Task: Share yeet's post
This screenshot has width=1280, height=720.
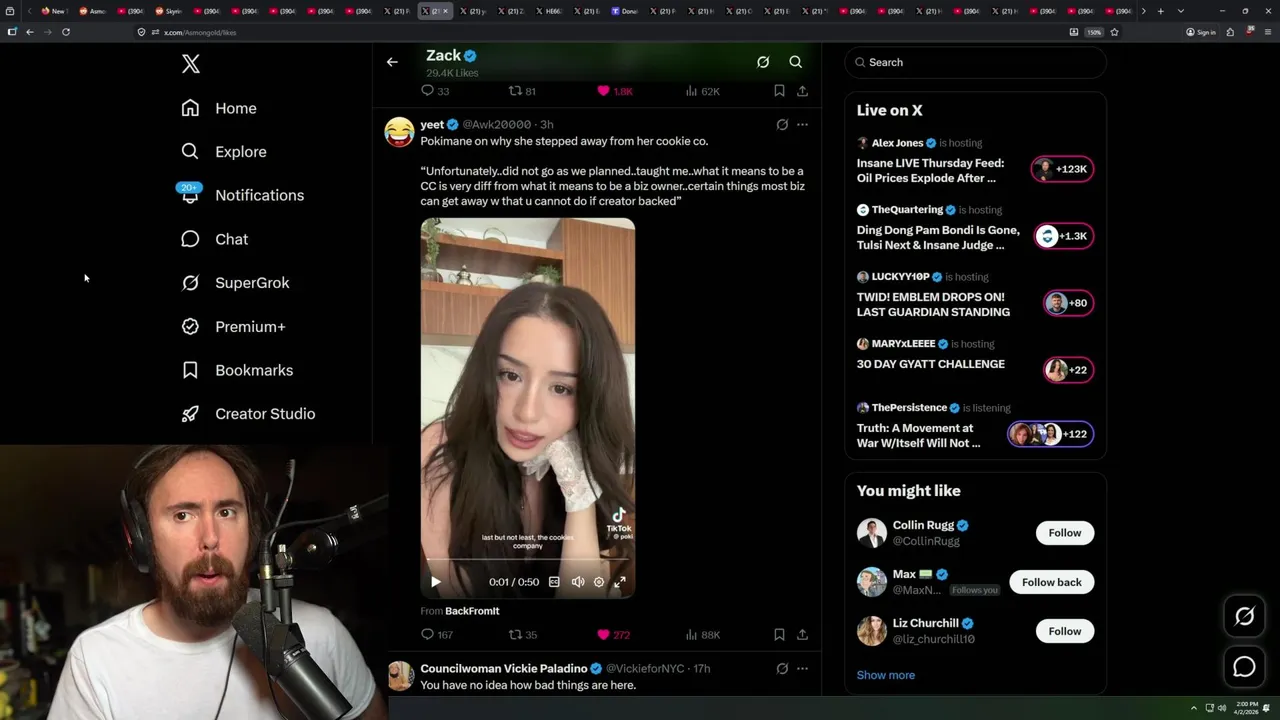Action: click(x=802, y=635)
